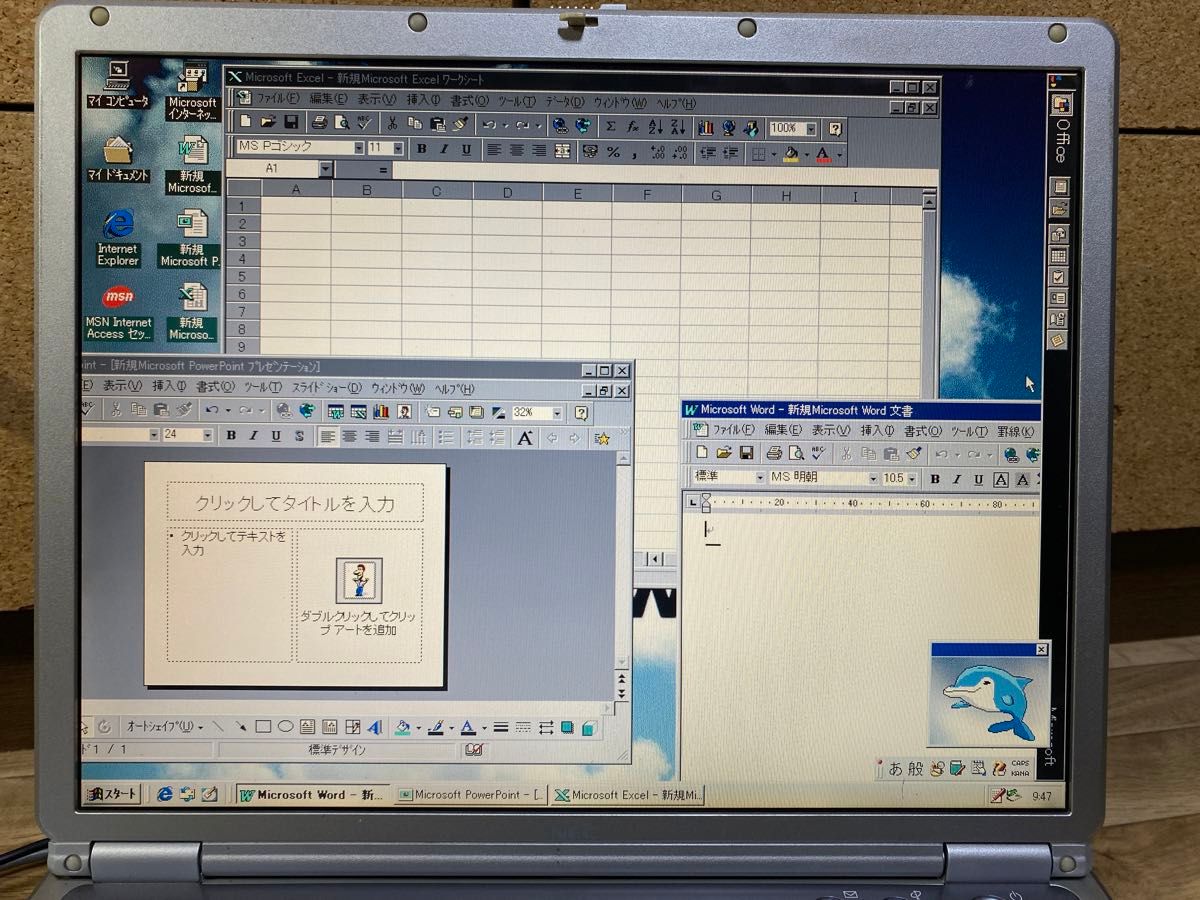Click Increase Decimal icon in Excel
Screen dimensions: 1200x900
click(x=657, y=153)
